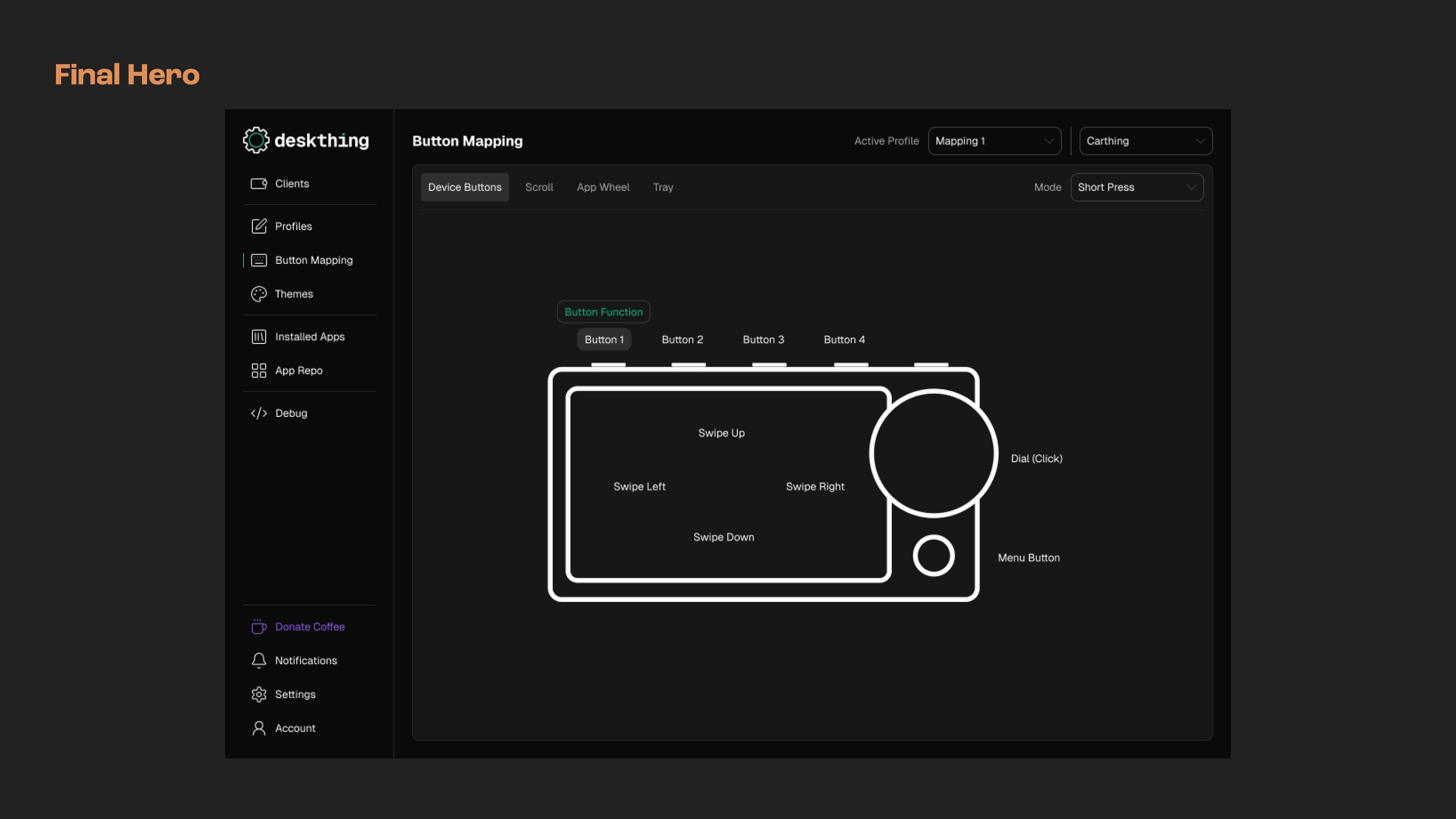This screenshot has height=819, width=1456.
Task: Open Profiles via the pencil icon
Action: coord(259,226)
